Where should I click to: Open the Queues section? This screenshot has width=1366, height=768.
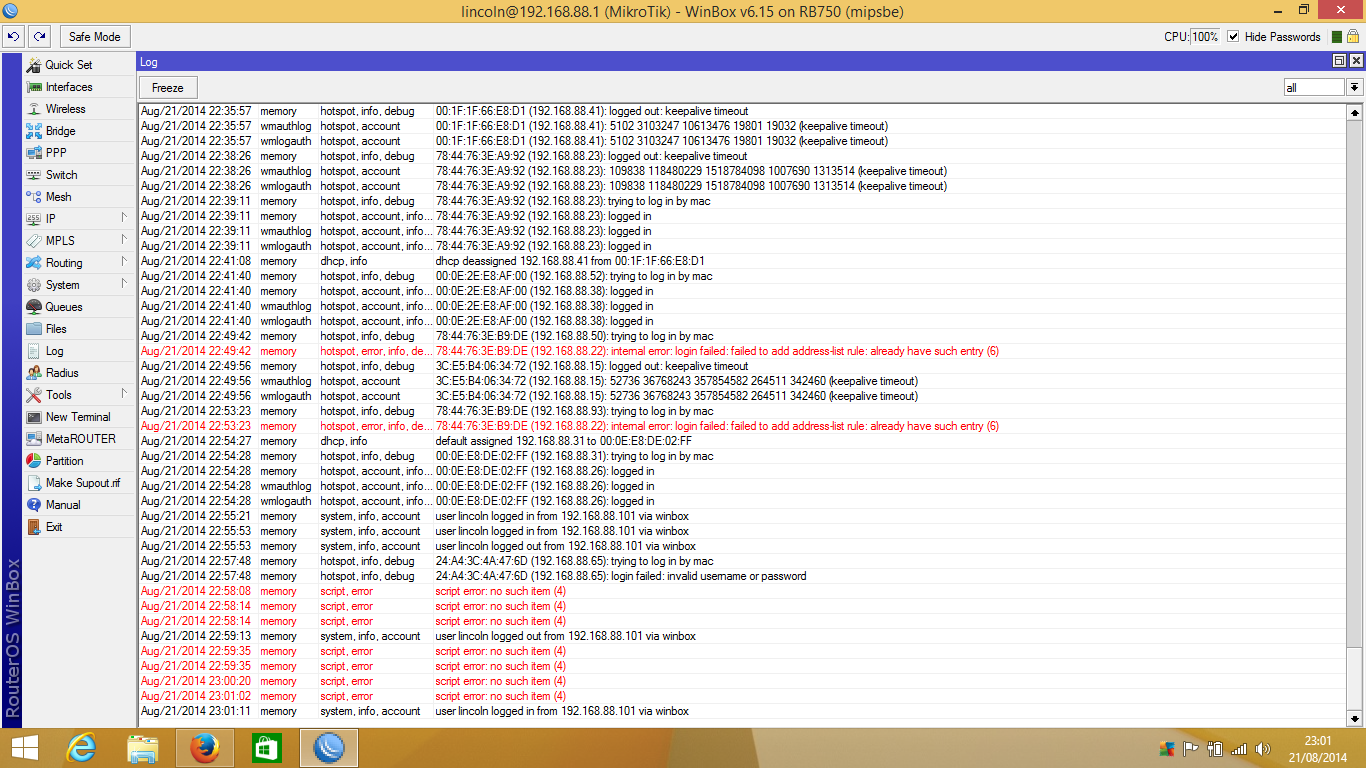pos(78,307)
